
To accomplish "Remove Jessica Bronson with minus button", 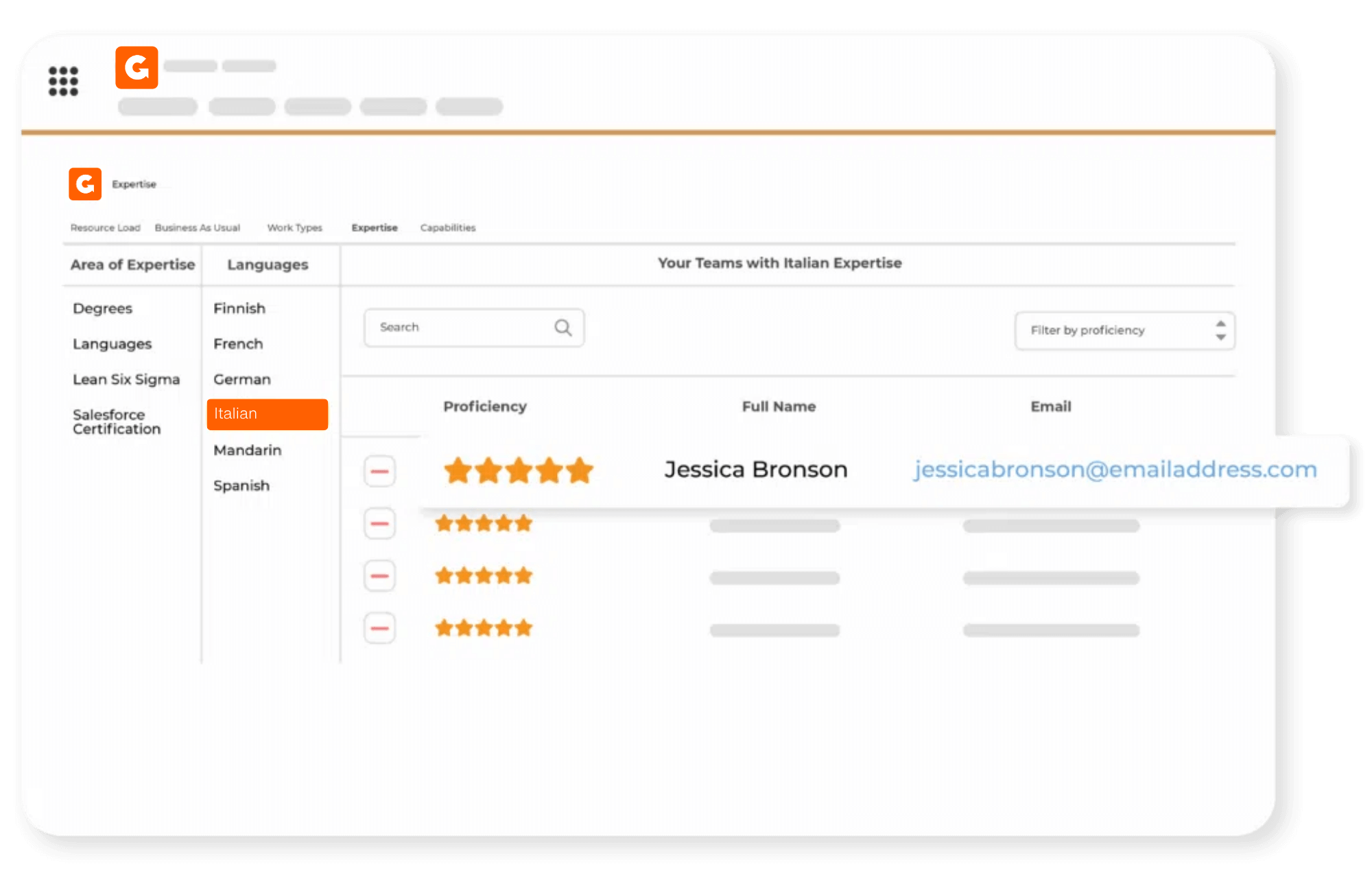I will 379,471.
